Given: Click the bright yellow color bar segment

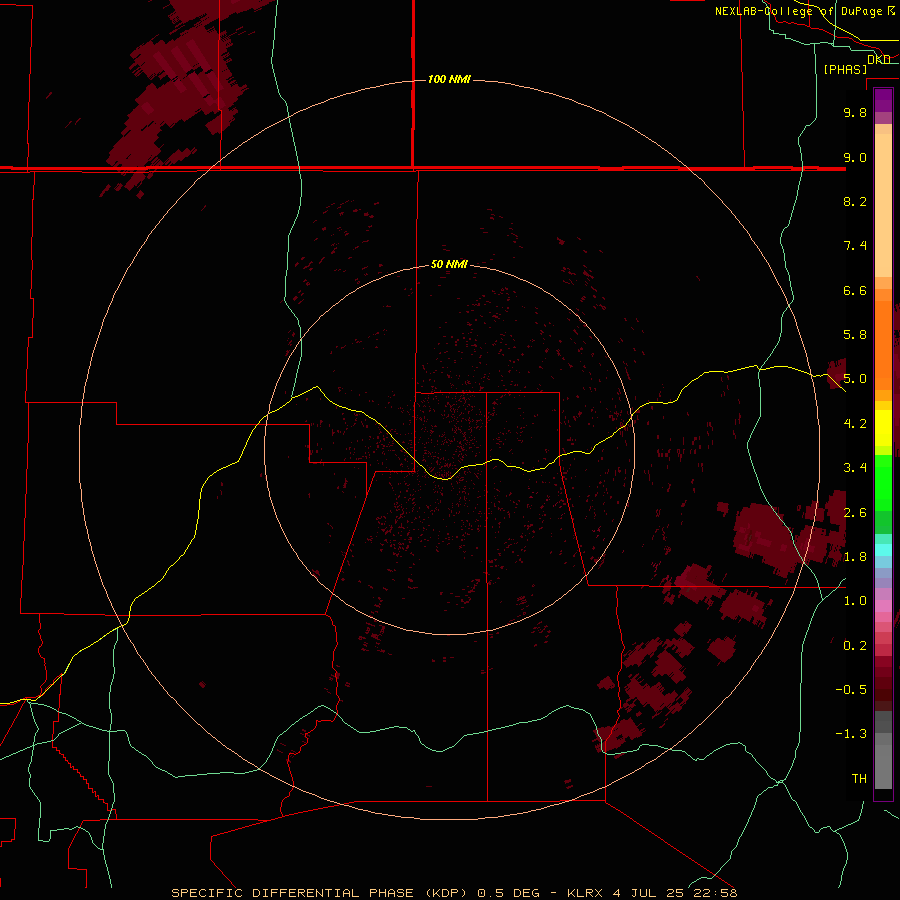Looking at the screenshot, I should [x=883, y=428].
